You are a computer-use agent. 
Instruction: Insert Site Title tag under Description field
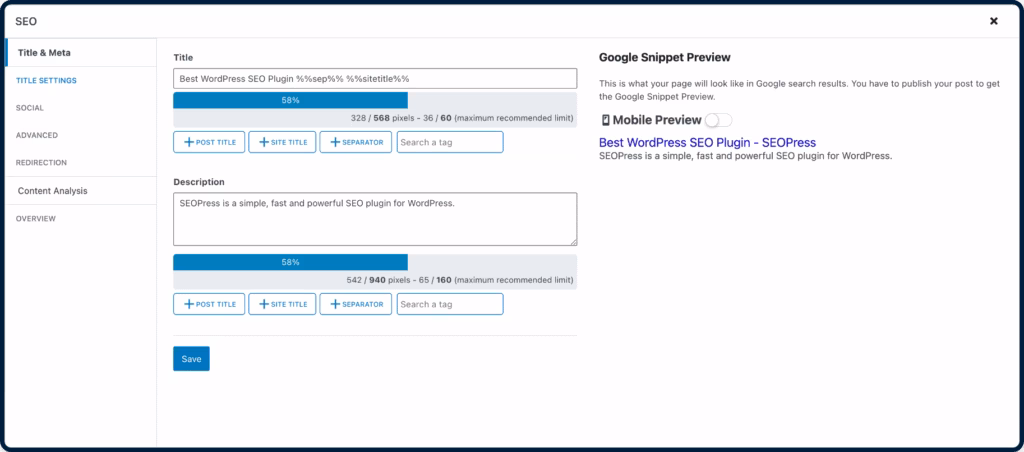(x=282, y=304)
